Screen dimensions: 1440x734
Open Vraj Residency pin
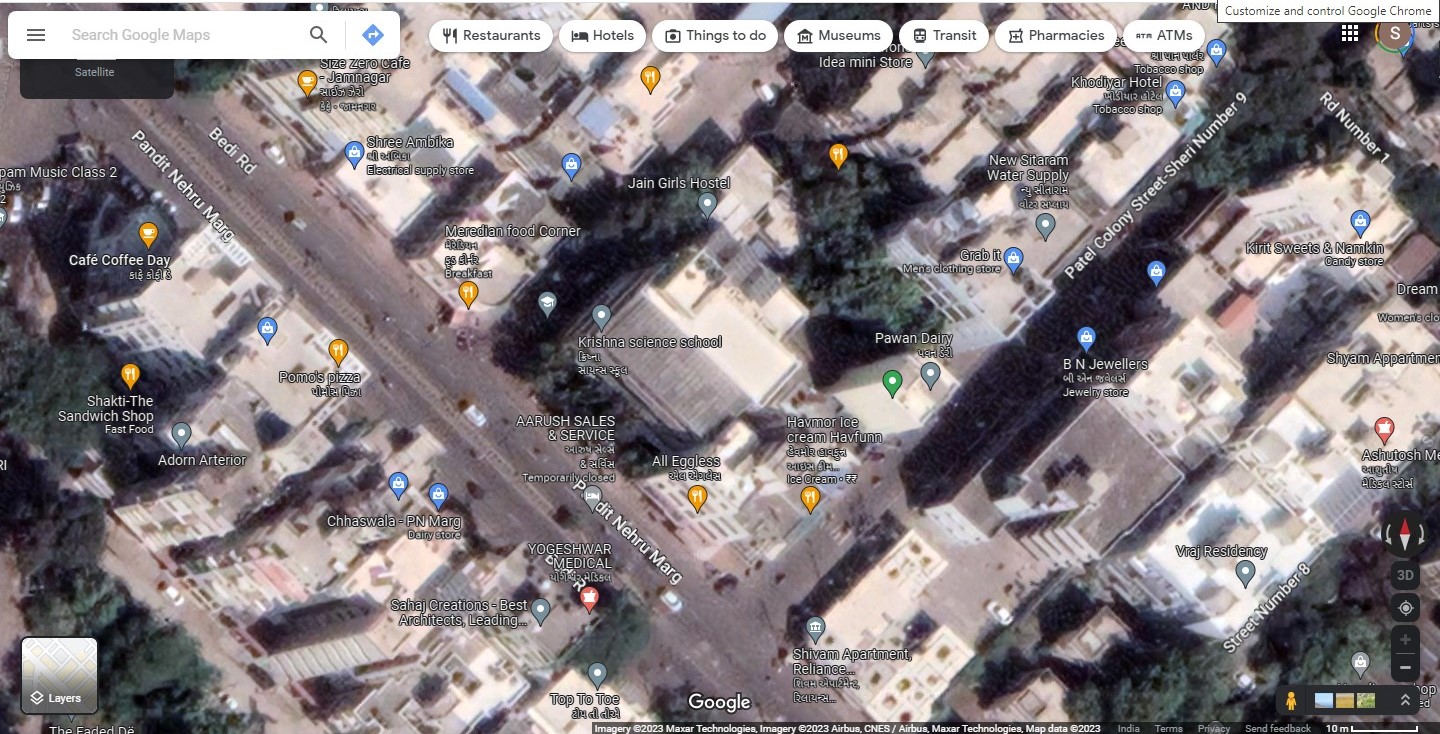(1245, 573)
